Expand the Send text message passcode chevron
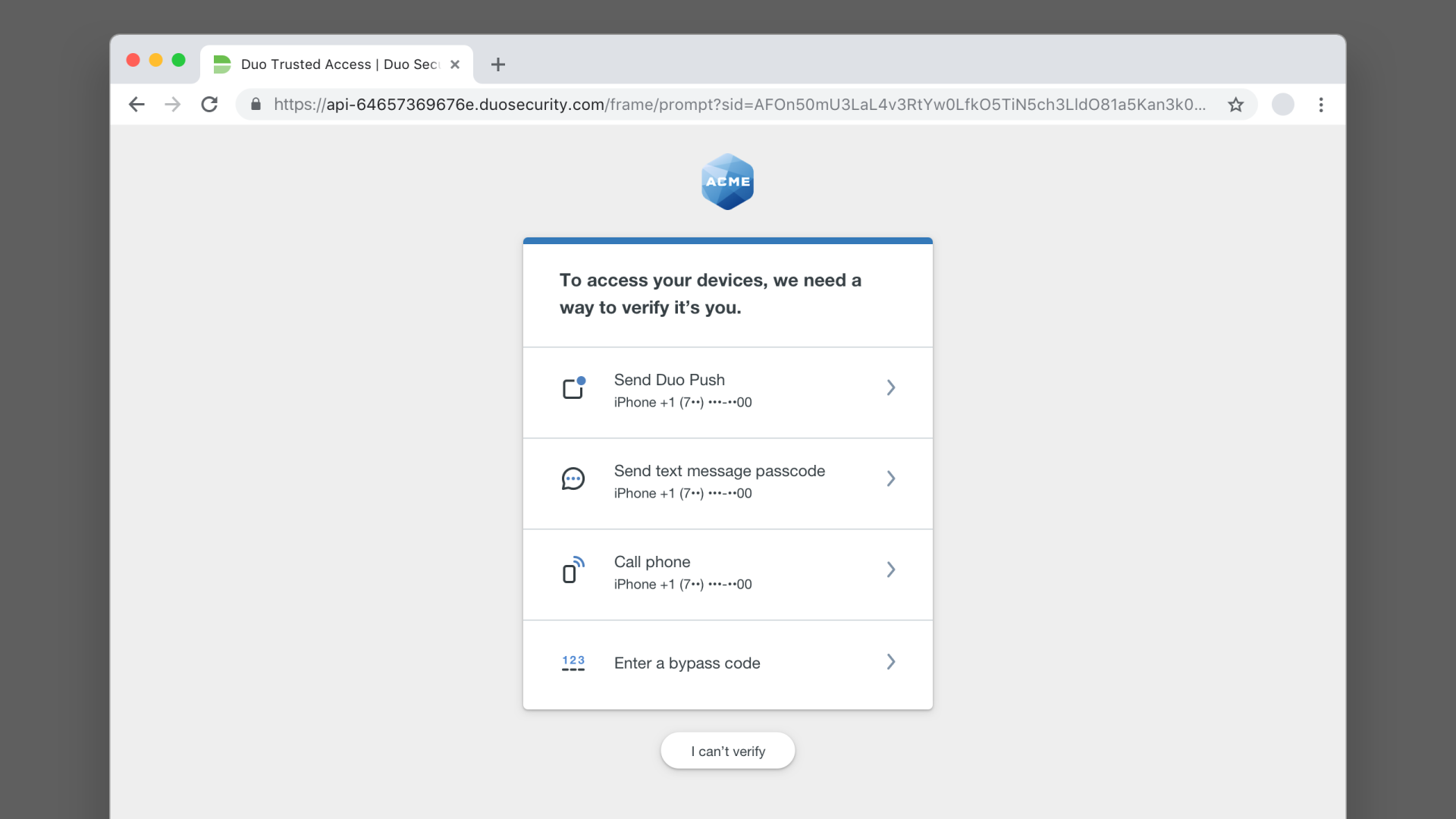This screenshot has width=1456, height=819. 891,479
